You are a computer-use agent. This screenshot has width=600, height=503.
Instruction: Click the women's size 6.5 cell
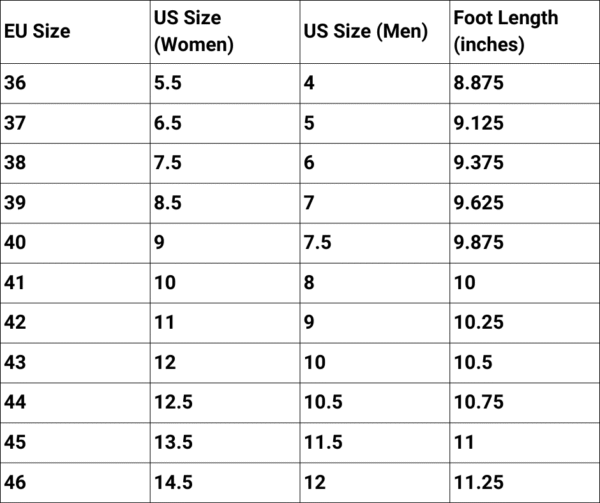pos(168,123)
